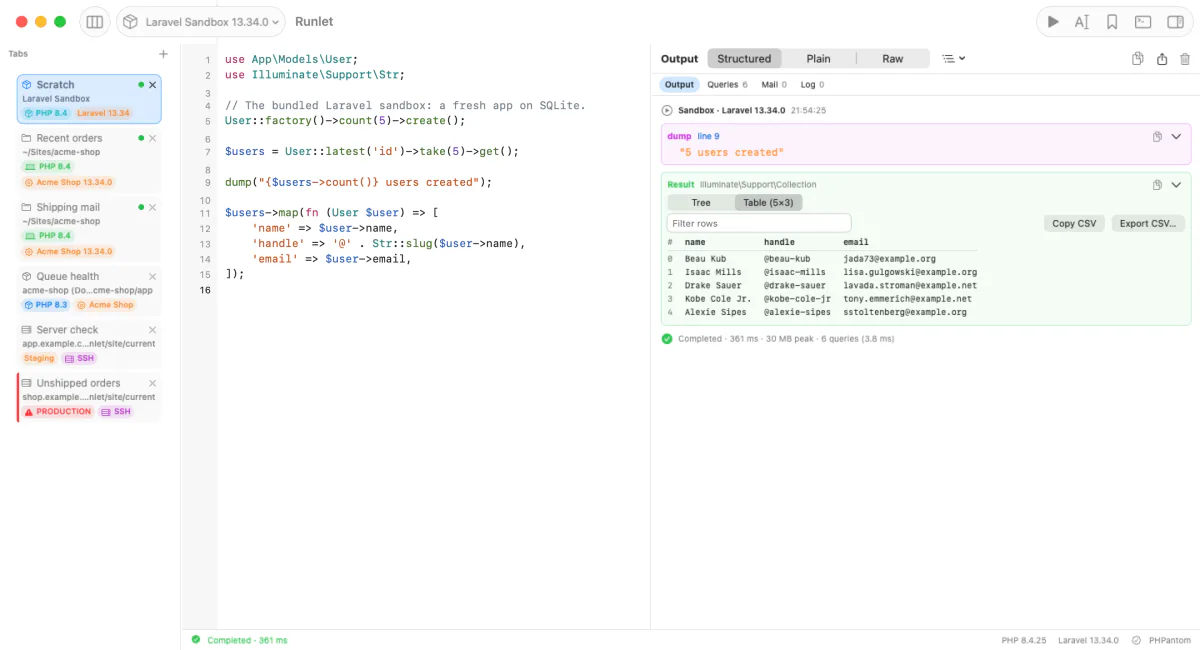Switch to the Recent orders tab
Image resolution: width=1200 pixels, height=650 pixels.
[88, 161]
